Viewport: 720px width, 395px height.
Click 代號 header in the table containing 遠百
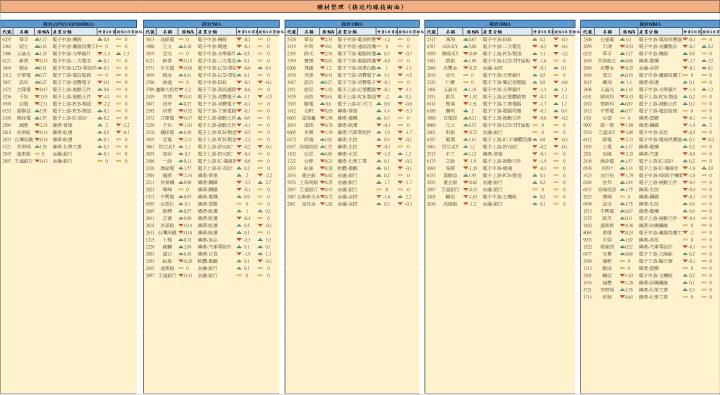pyautogui.click(x=150, y=32)
